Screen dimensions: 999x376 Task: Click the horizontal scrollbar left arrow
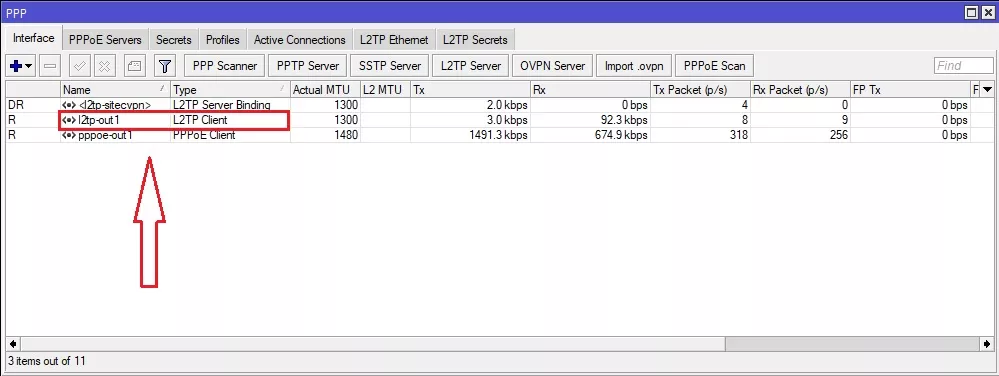[x=12, y=343]
